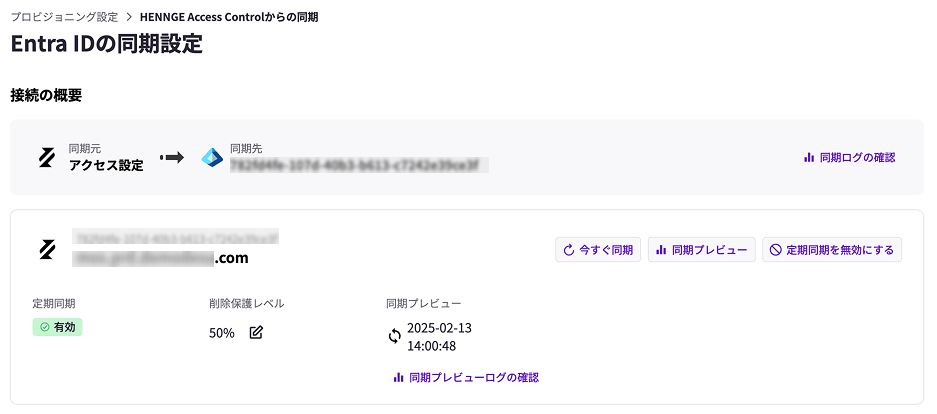The image size is (937, 414).
Task: Click the Entra ID diamond icon
Action: coord(212,158)
